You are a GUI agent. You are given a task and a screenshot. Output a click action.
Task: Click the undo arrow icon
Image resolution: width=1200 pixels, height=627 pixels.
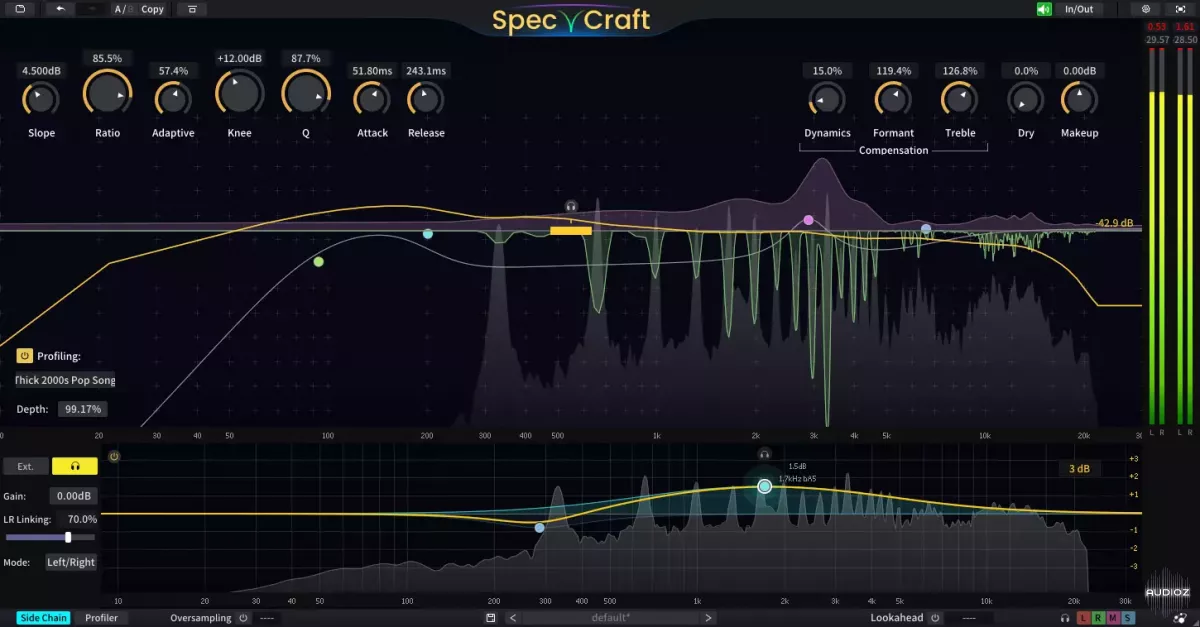point(60,9)
